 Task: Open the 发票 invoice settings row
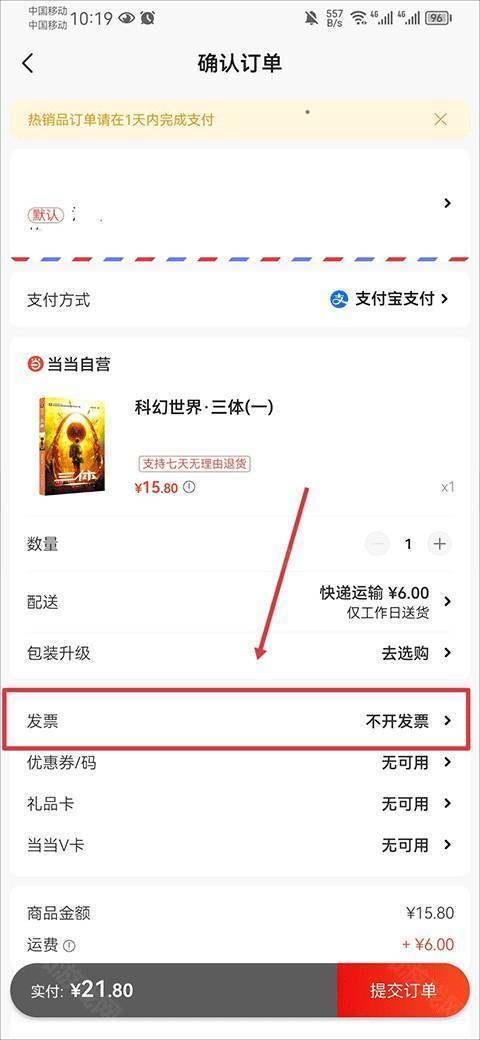[x=237, y=720]
